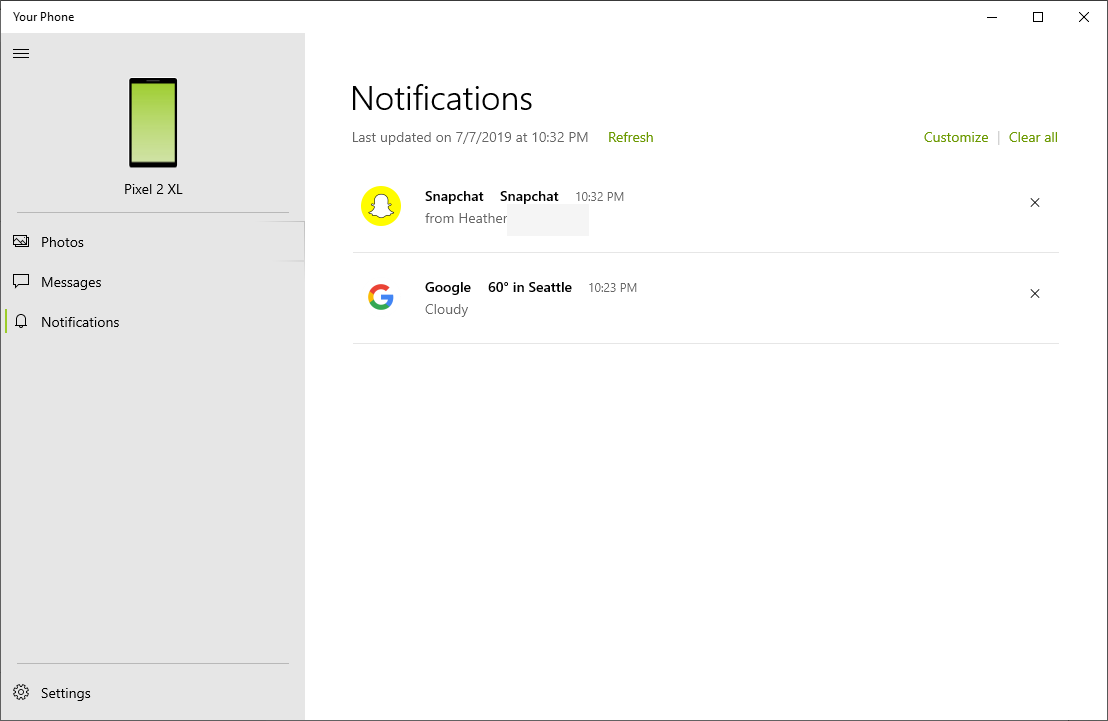Screen dimensions: 1108x721
Task: Clear all notifications
Action: [x=1033, y=137]
